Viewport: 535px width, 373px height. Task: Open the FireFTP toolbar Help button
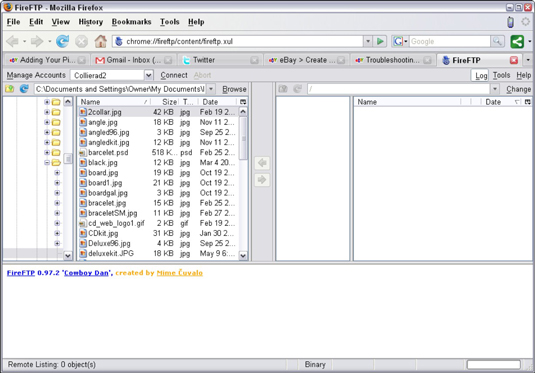pos(523,75)
